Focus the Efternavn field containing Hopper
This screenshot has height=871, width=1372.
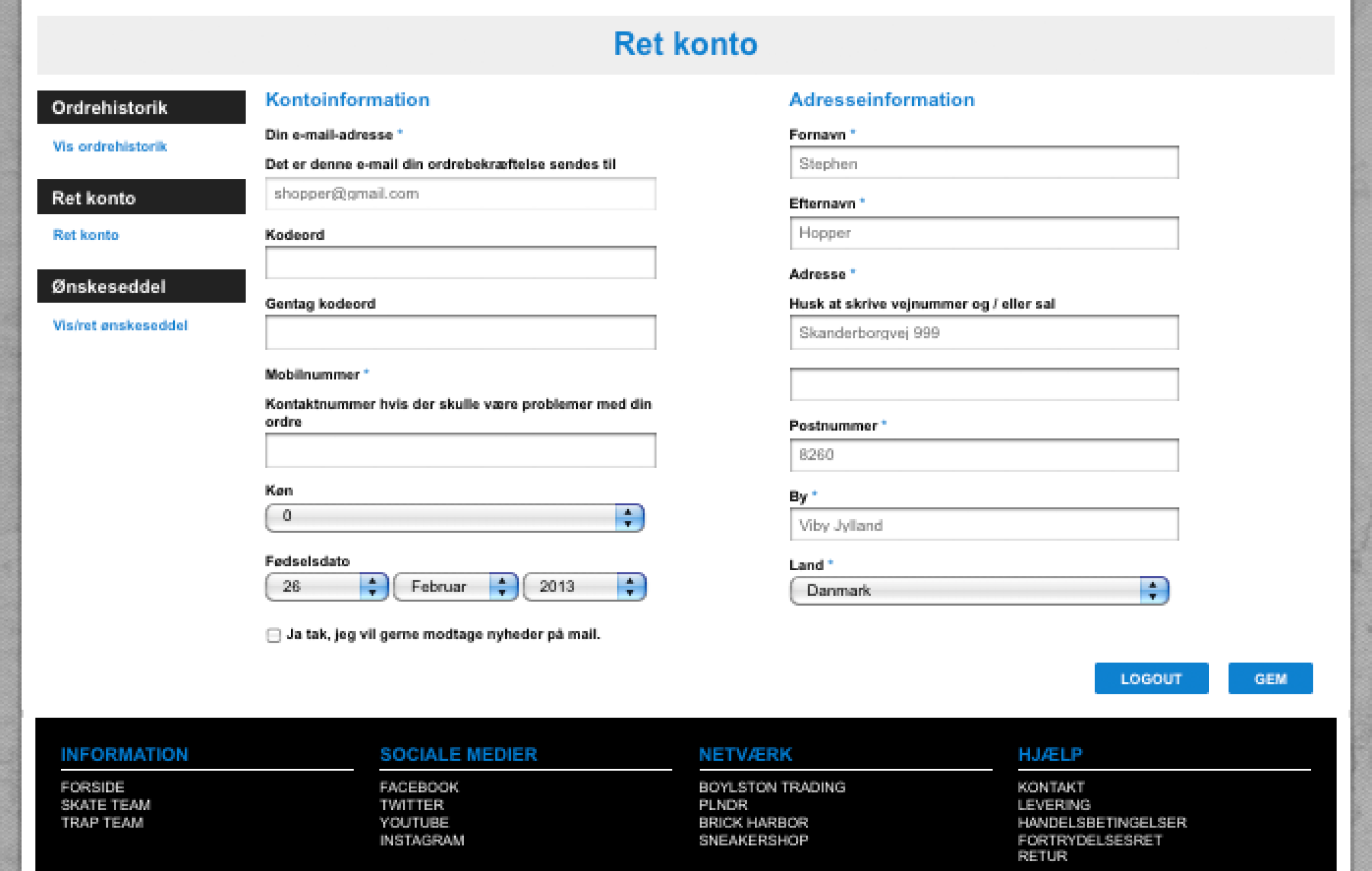tap(984, 233)
